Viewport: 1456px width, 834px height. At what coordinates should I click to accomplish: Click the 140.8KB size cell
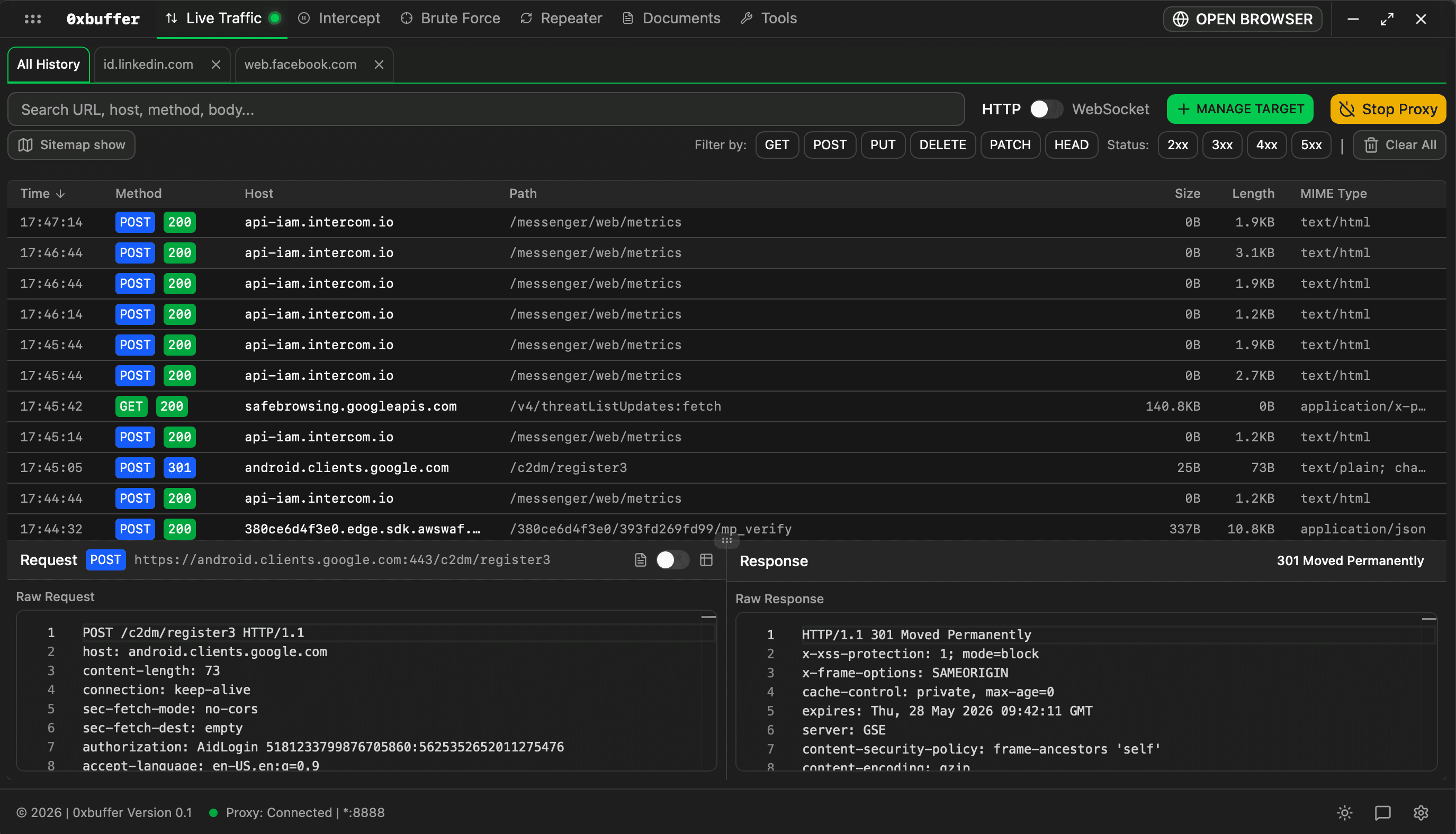tap(1172, 407)
